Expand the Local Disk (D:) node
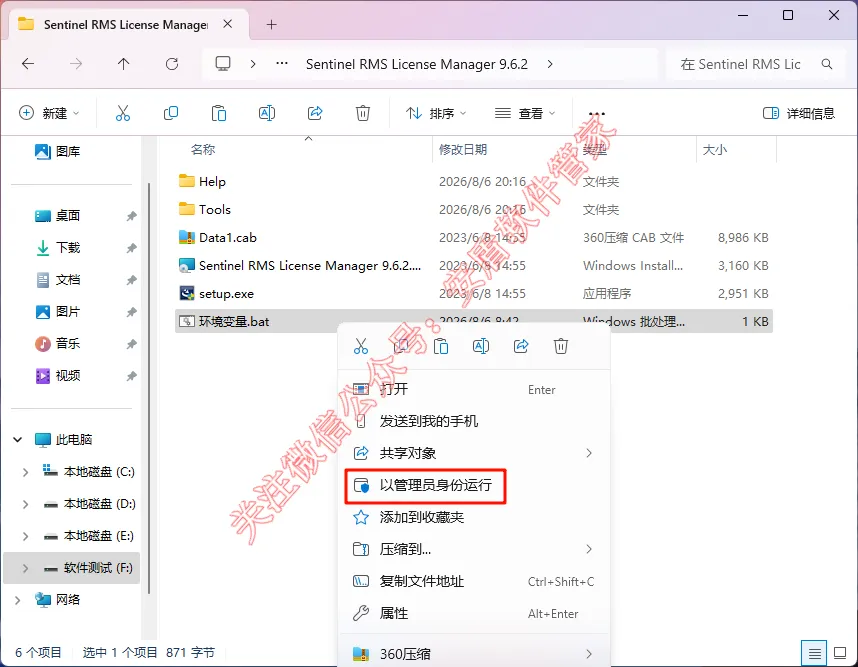Viewport: 858px width, 667px height. click(25, 504)
